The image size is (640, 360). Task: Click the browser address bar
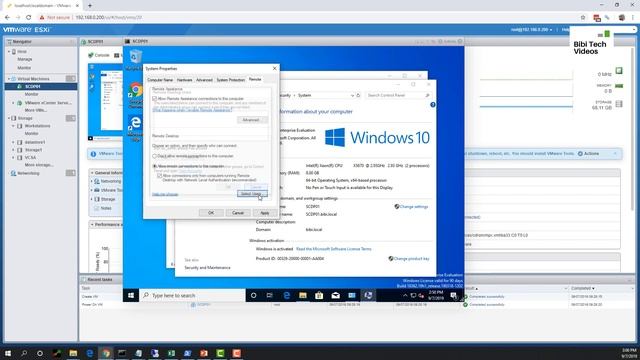pyautogui.click(x=306, y=18)
